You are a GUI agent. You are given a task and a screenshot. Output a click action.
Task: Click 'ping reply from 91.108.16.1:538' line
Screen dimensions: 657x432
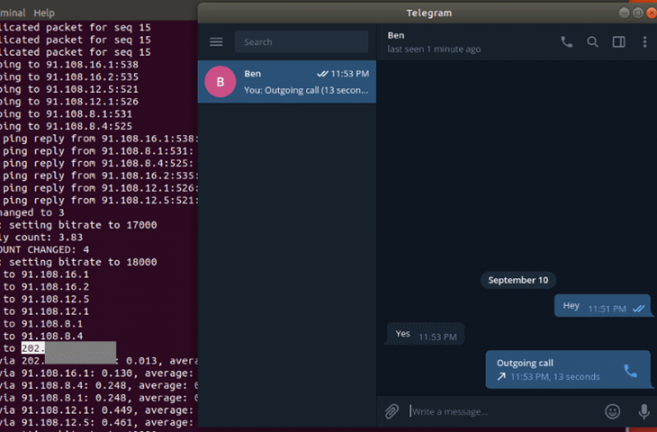point(100,139)
